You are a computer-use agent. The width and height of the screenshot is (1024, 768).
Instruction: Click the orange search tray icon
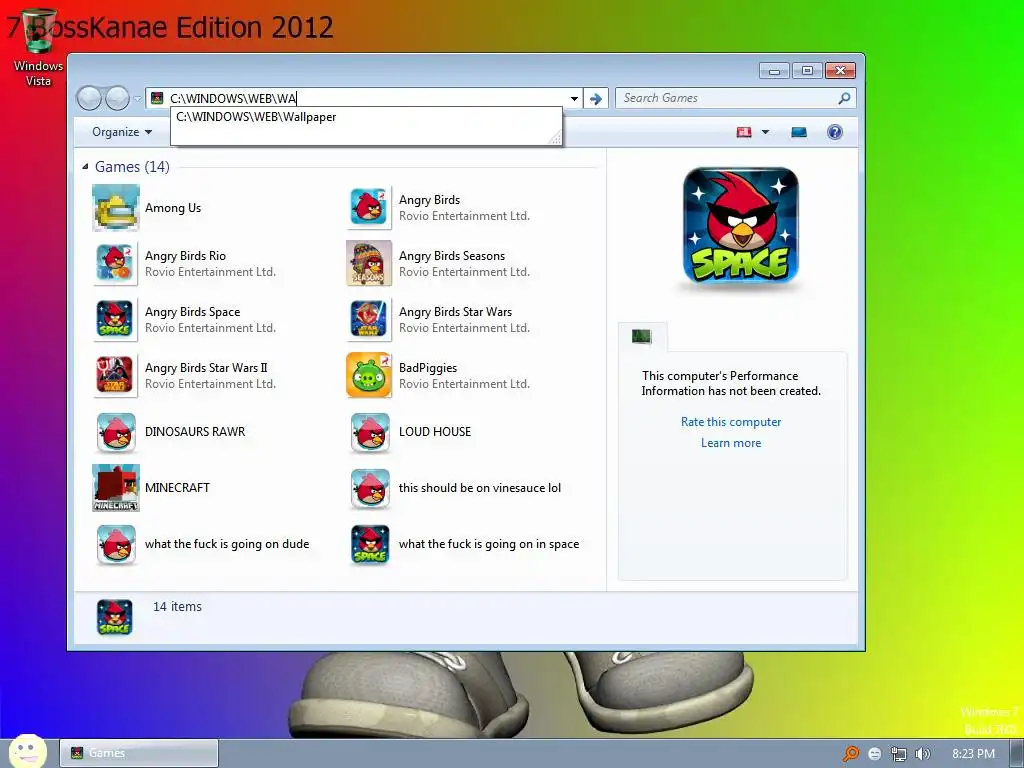coord(850,754)
